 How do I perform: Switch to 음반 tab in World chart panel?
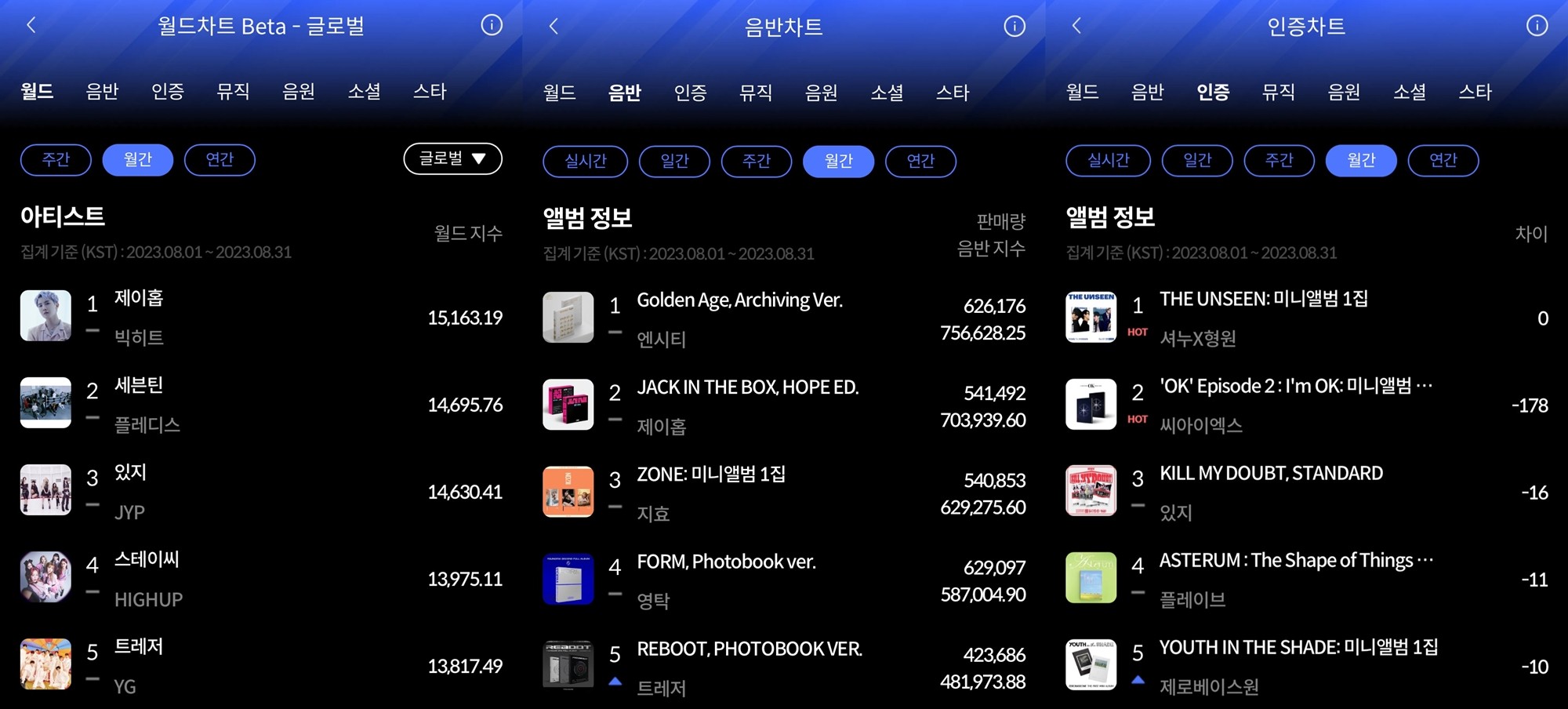[102, 92]
